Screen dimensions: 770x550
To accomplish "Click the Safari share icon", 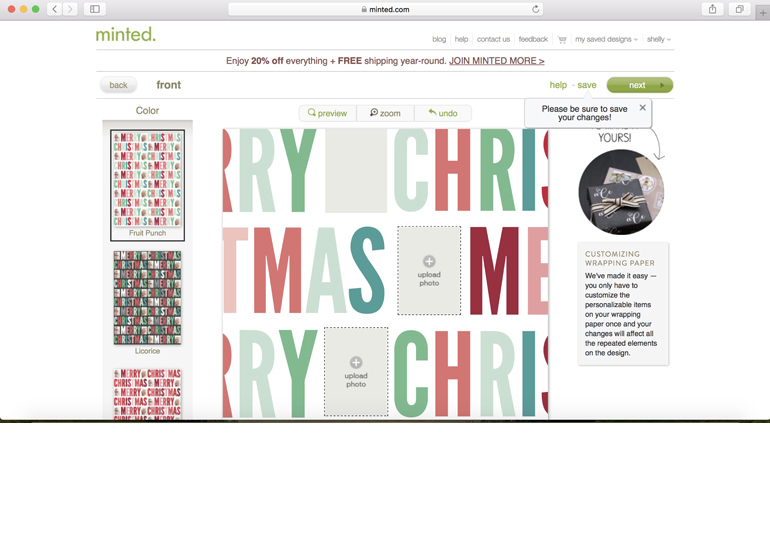I will tap(713, 9).
